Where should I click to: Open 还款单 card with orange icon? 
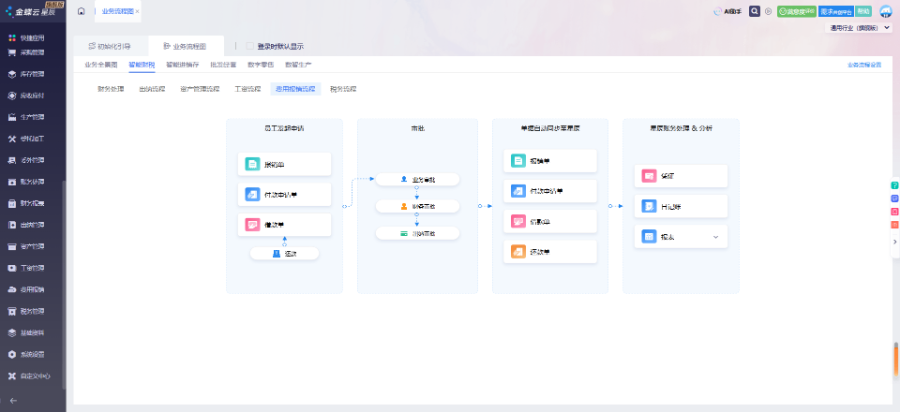pos(550,252)
